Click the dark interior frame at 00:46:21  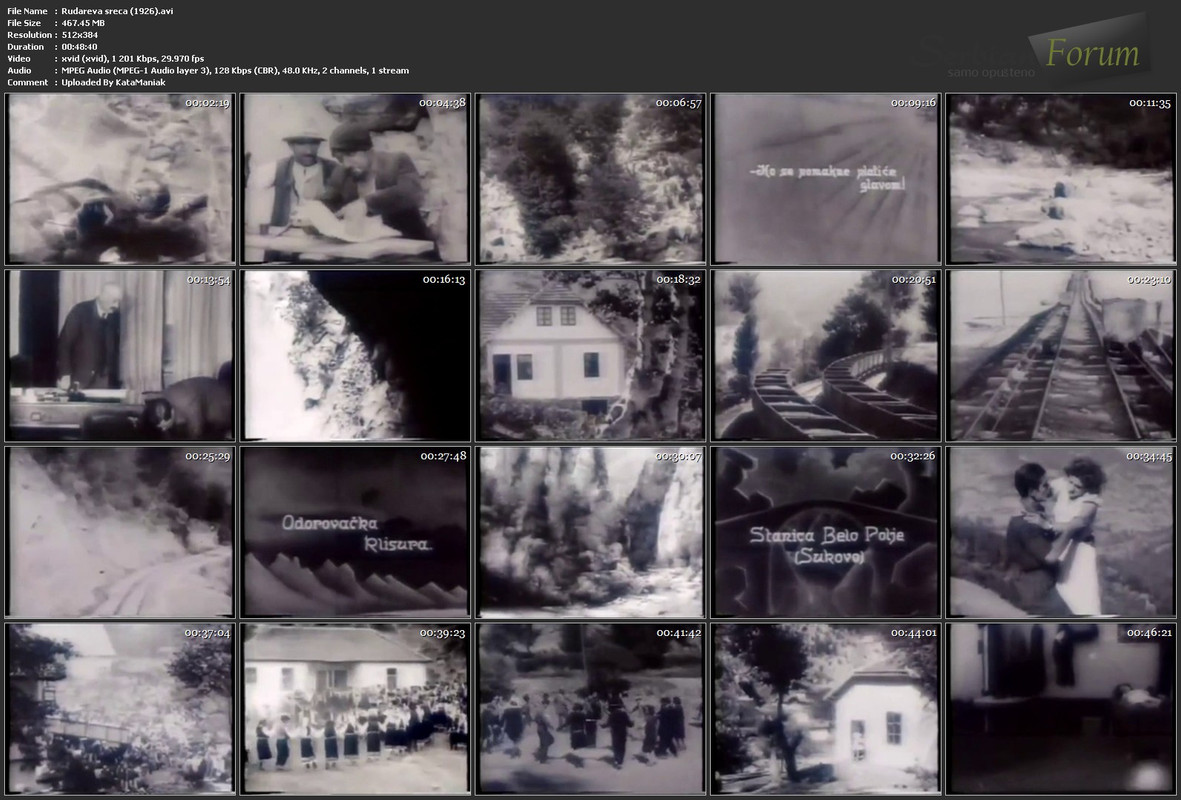(x=1061, y=708)
